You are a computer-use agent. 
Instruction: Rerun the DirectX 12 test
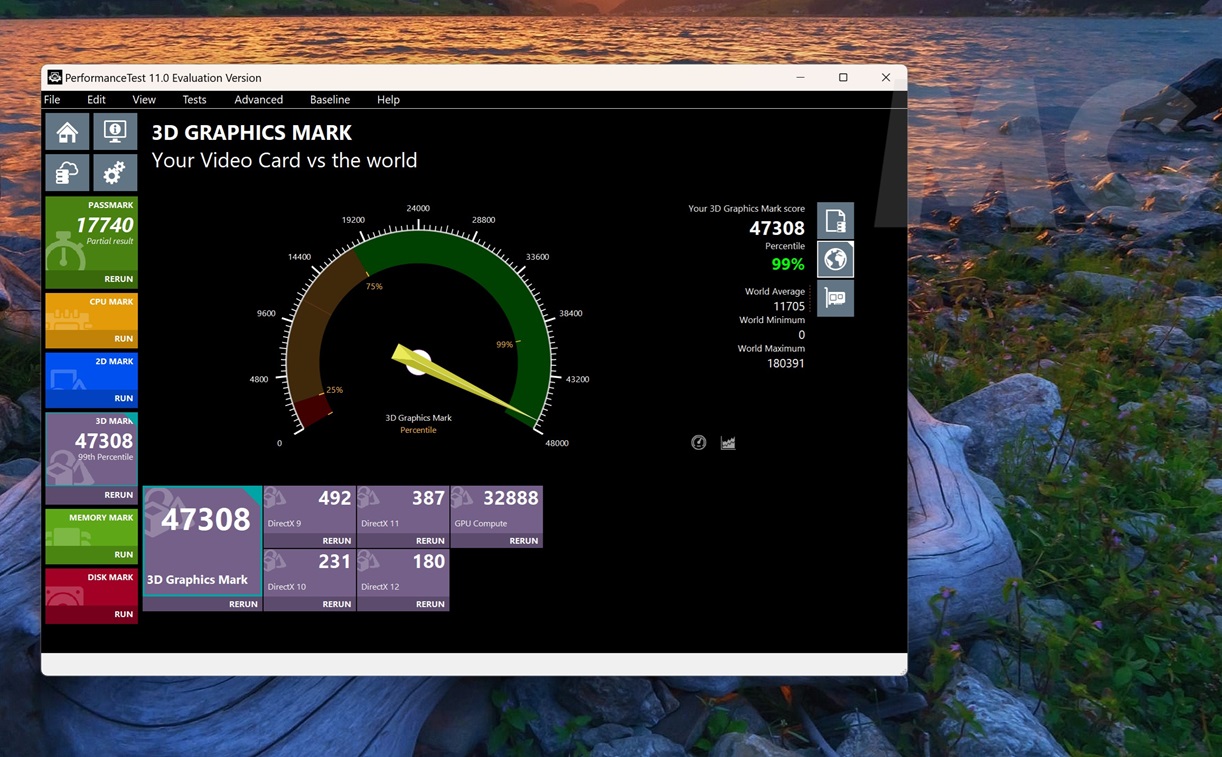429,604
